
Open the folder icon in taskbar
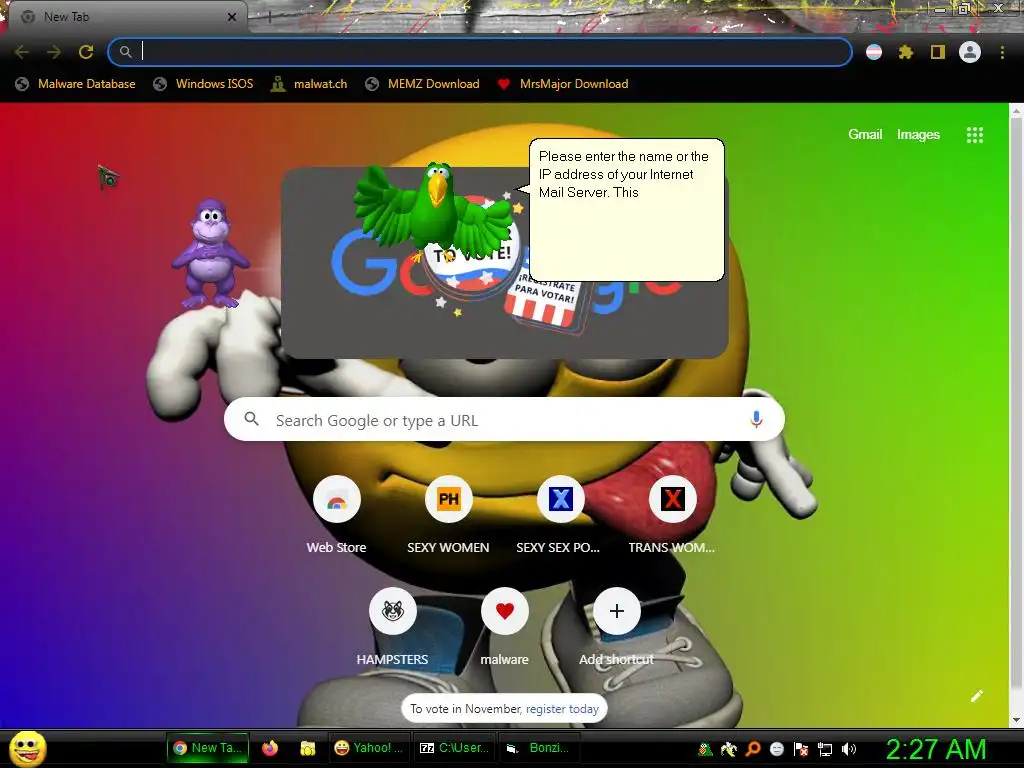point(308,748)
